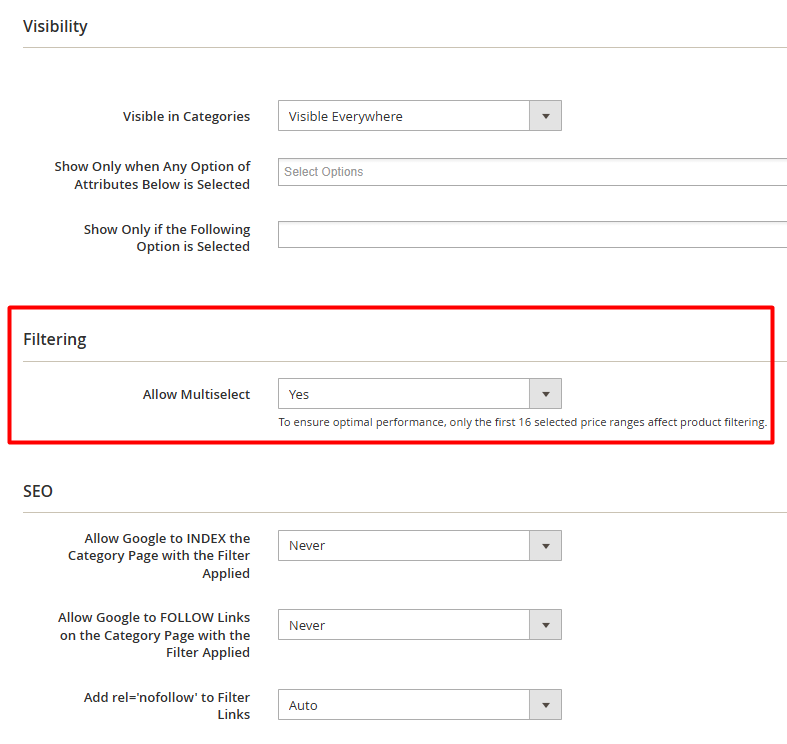787x744 pixels.
Task: Click the Visibility section heading
Action: (x=55, y=26)
